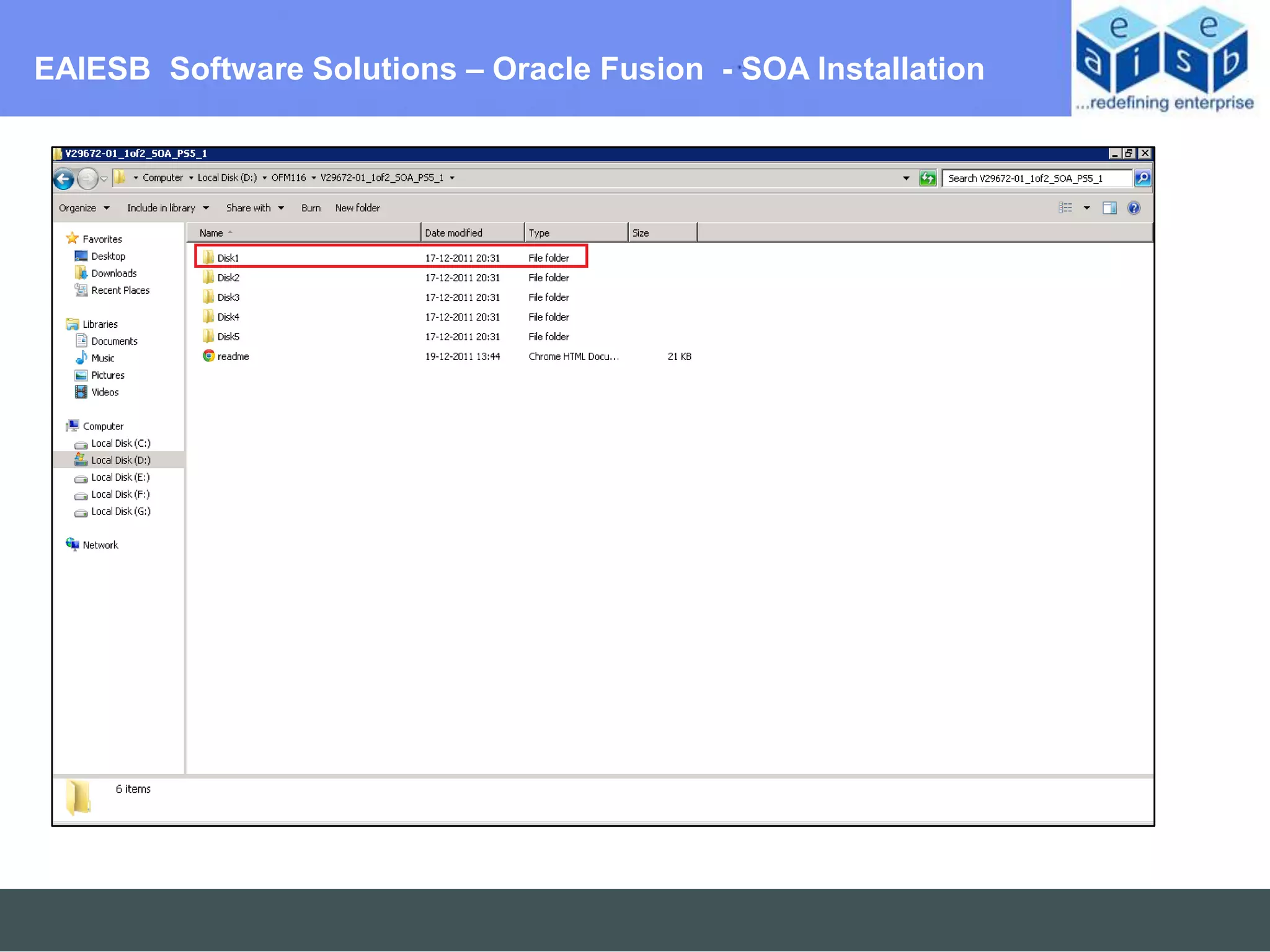Image resolution: width=1270 pixels, height=952 pixels.
Task: Sort by Date modified column header
Action: pos(473,233)
